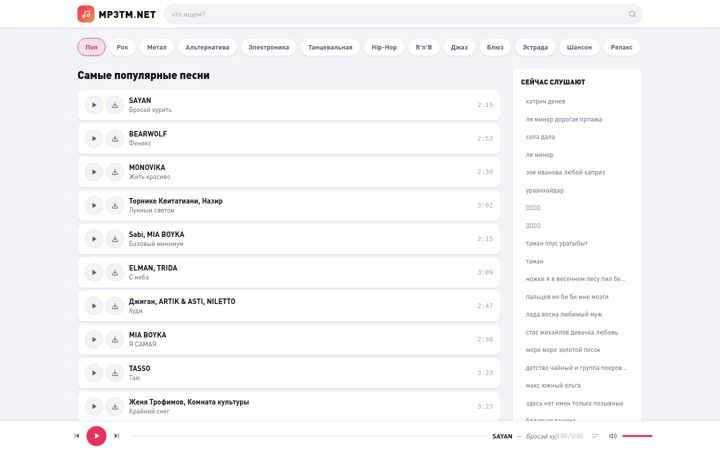Download the BEARWOLF song Феникс
The height and width of the screenshot is (450, 720).
pyautogui.click(x=115, y=139)
